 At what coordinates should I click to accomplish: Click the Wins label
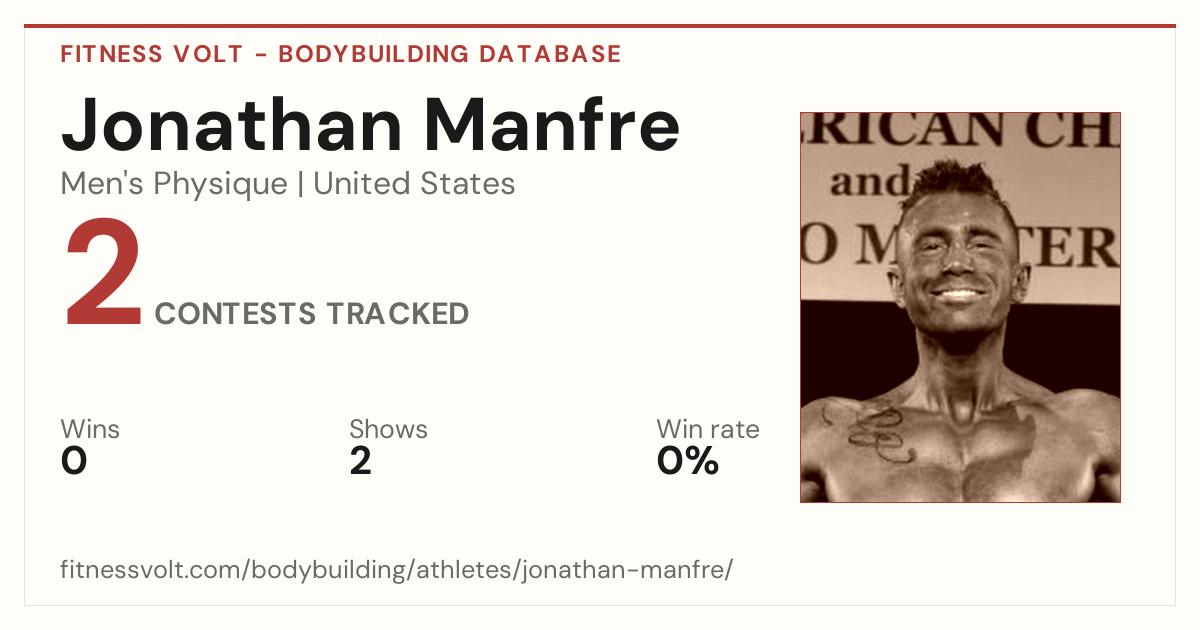click(x=90, y=430)
